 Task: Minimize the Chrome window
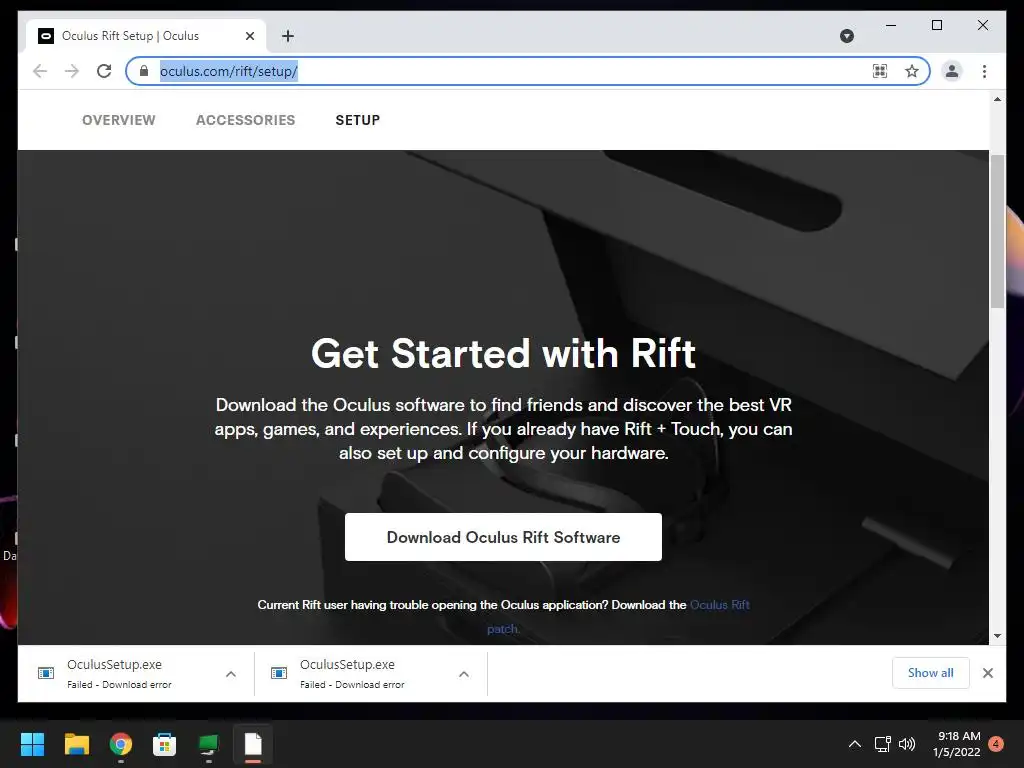click(891, 25)
